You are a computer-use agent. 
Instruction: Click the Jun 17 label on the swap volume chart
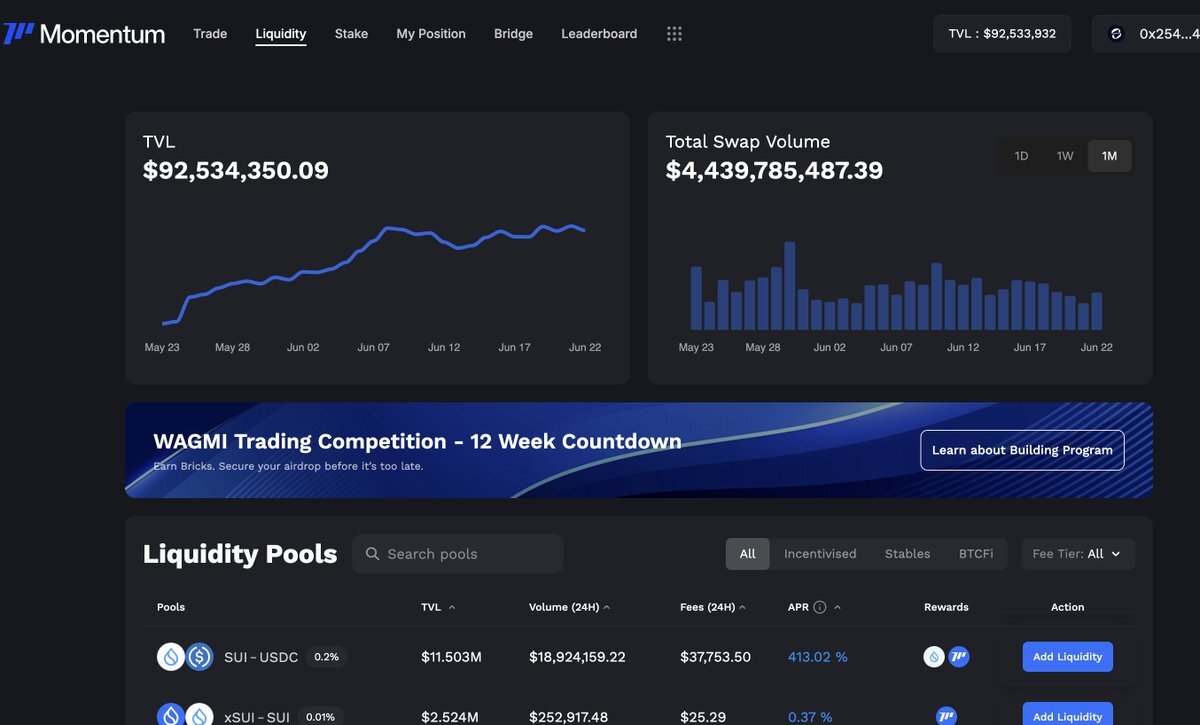coord(1030,348)
